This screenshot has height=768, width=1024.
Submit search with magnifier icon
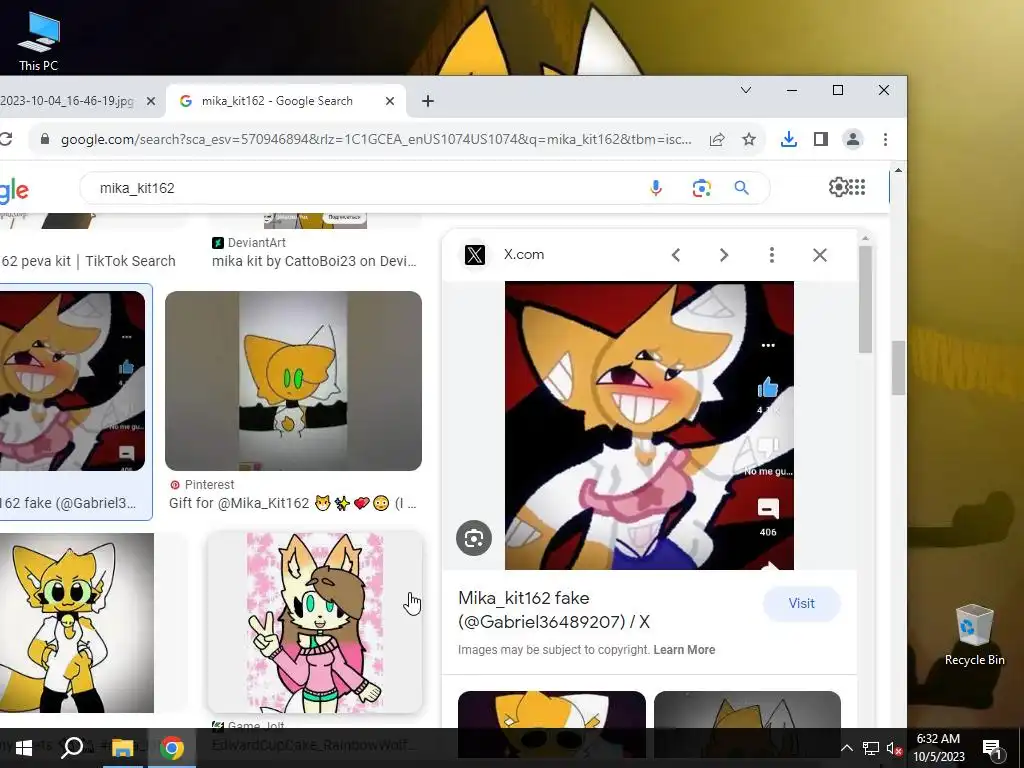coord(741,188)
